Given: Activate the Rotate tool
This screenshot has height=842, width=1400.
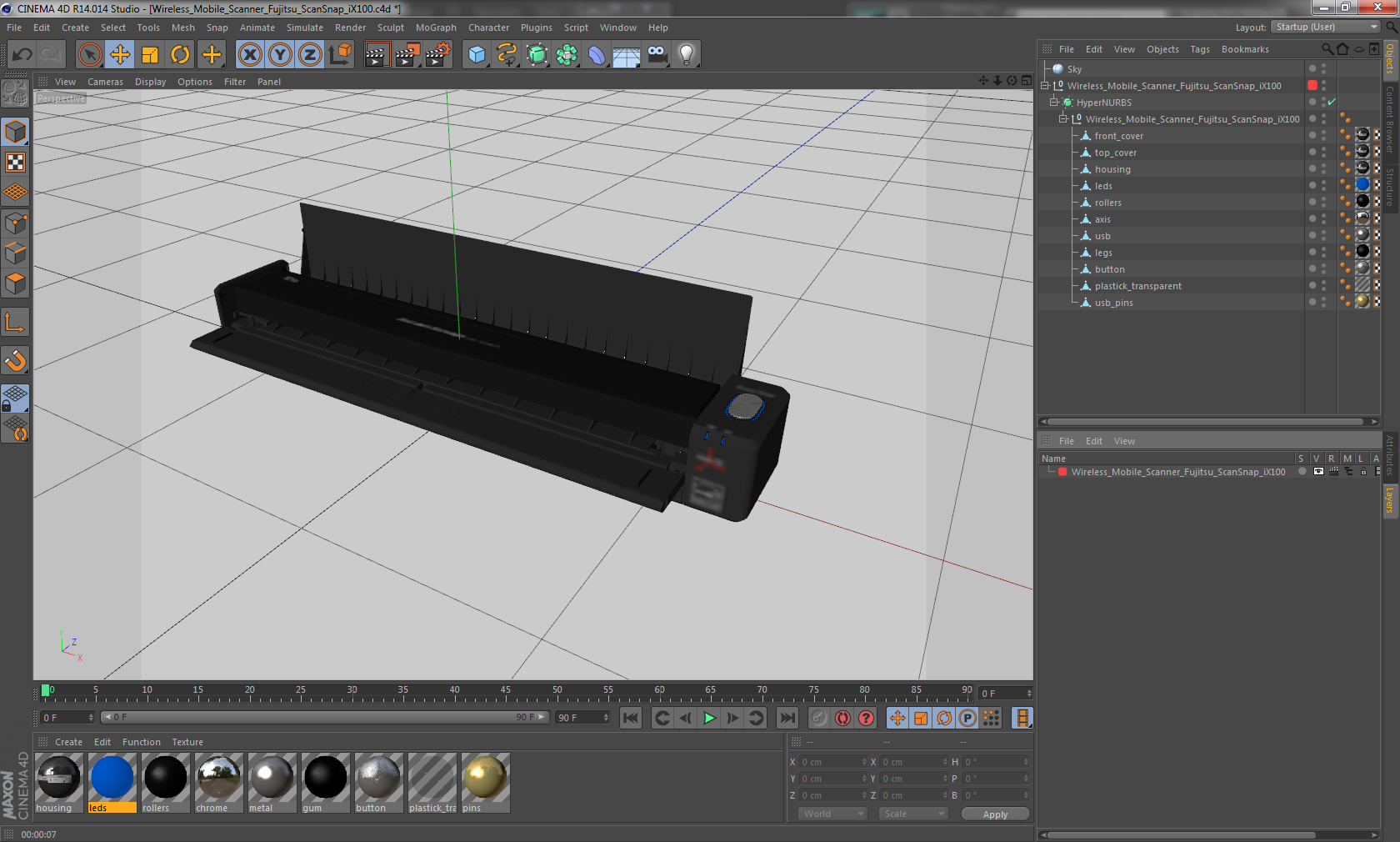Looking at the screenshot, I should click(180, 55).
